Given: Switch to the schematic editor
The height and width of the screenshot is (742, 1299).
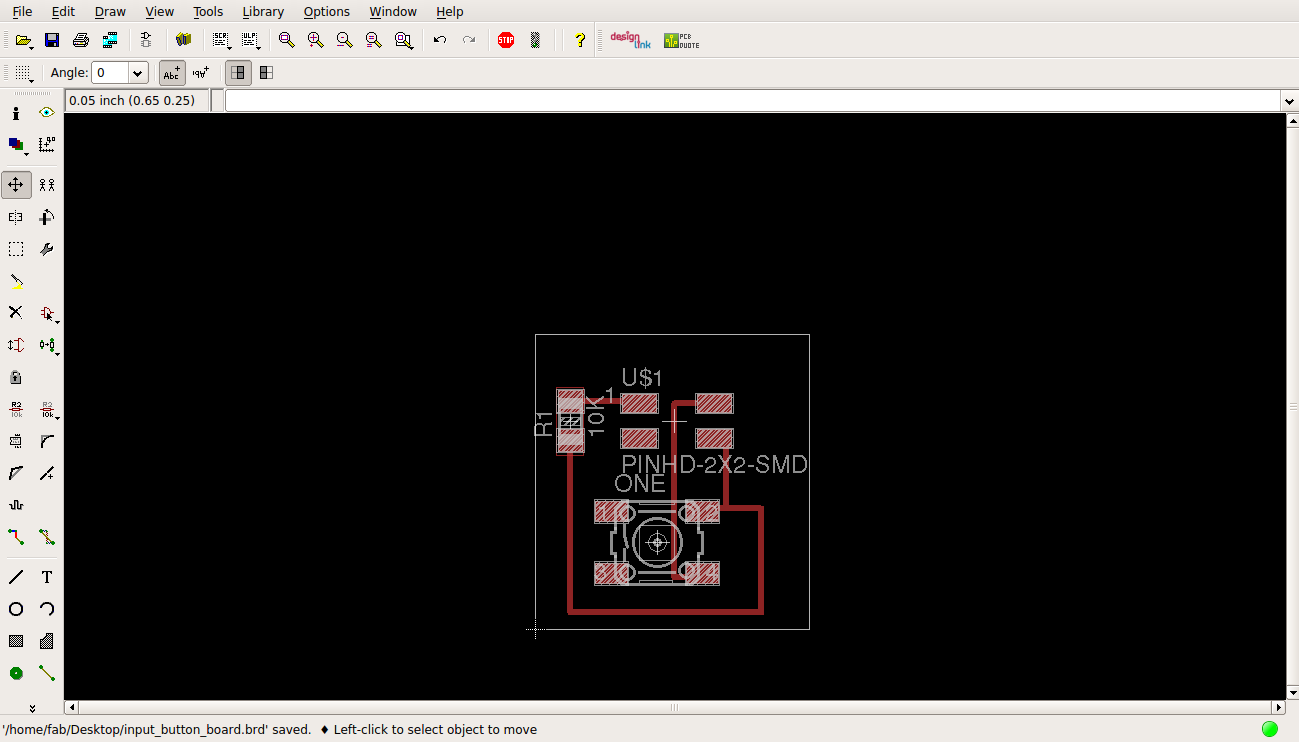Looking at the screenshot, I should coord(146,40).
